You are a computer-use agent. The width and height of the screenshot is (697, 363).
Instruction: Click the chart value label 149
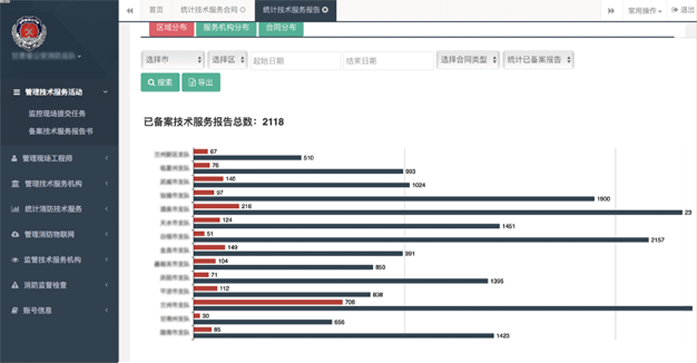(232, 247)
